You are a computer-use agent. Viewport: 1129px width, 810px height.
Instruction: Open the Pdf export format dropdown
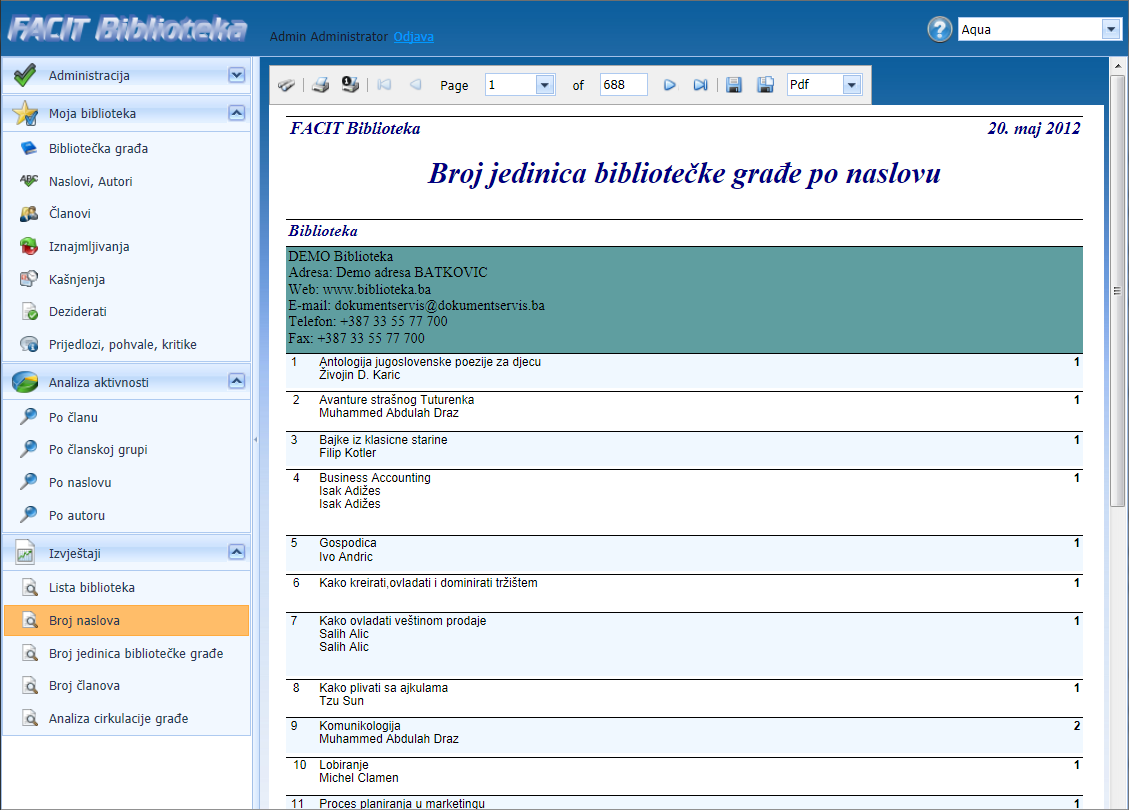point(851,85)
